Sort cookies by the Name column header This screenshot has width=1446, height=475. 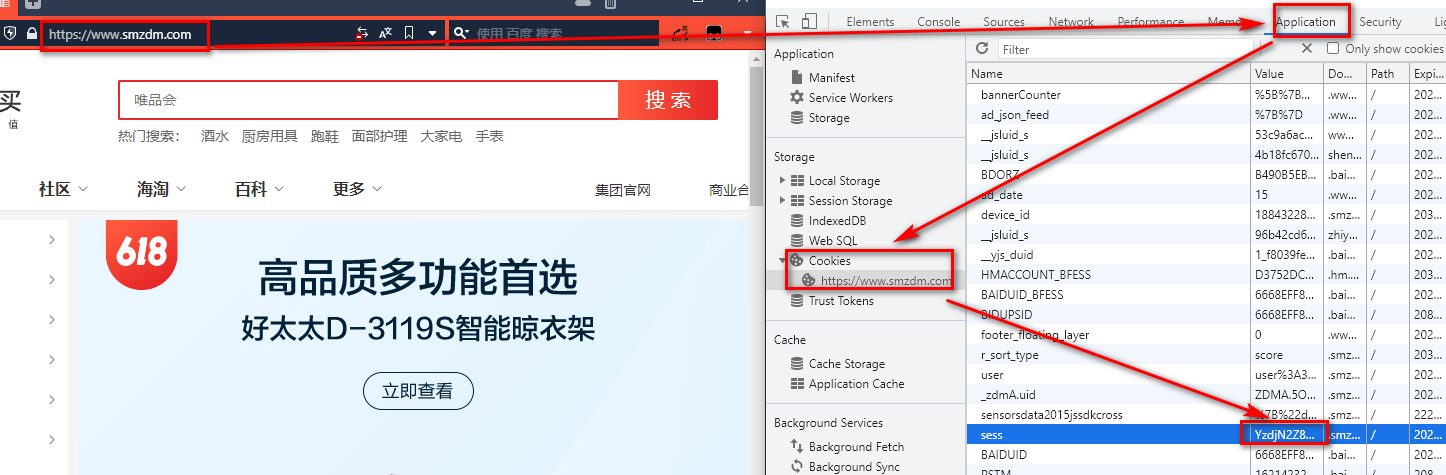coord(1109,74)
